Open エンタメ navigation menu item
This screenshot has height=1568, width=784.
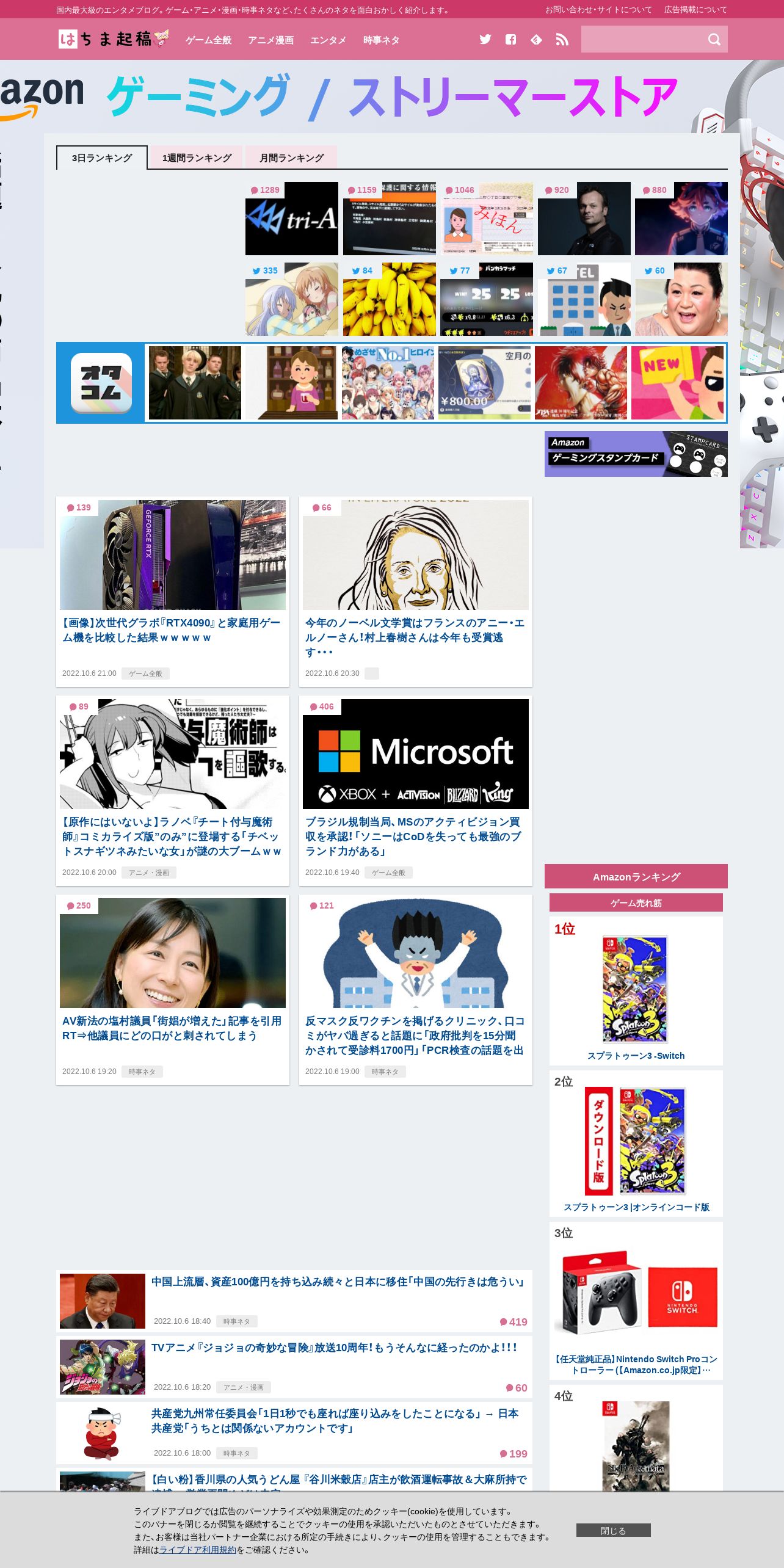[328, 40]
